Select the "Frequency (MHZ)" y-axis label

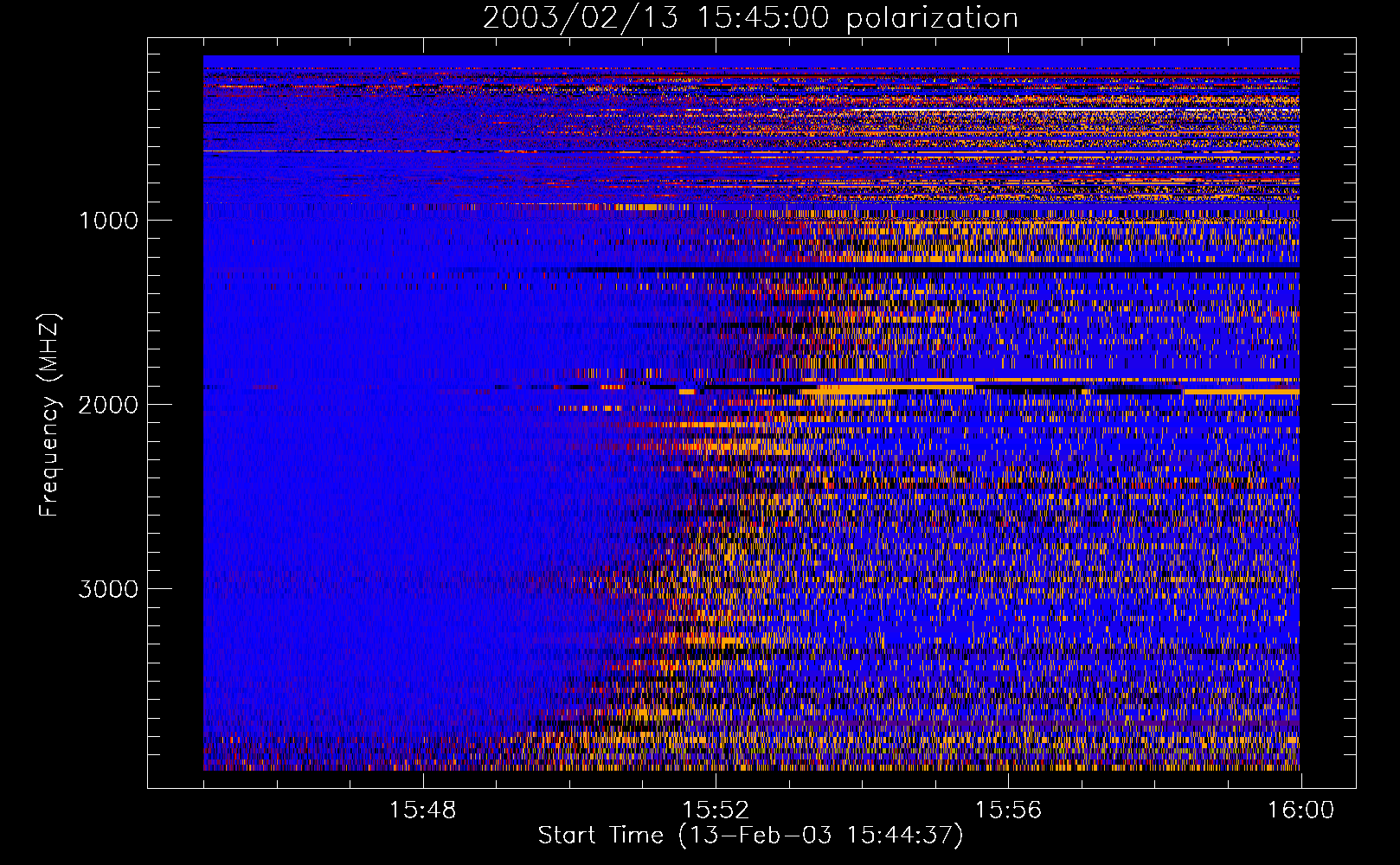(49, 415)
